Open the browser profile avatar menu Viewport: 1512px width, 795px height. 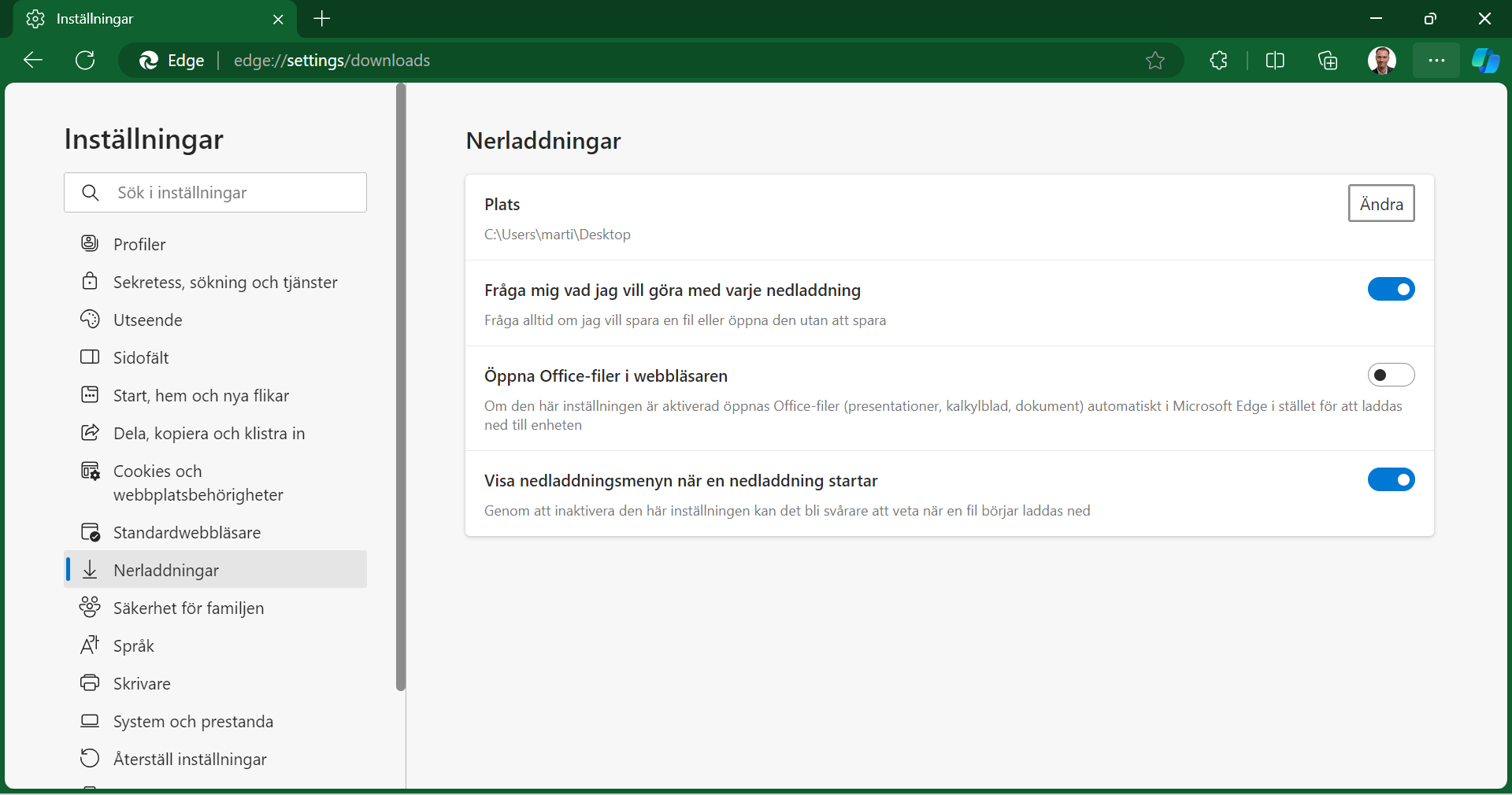(x=1384, y=61)
